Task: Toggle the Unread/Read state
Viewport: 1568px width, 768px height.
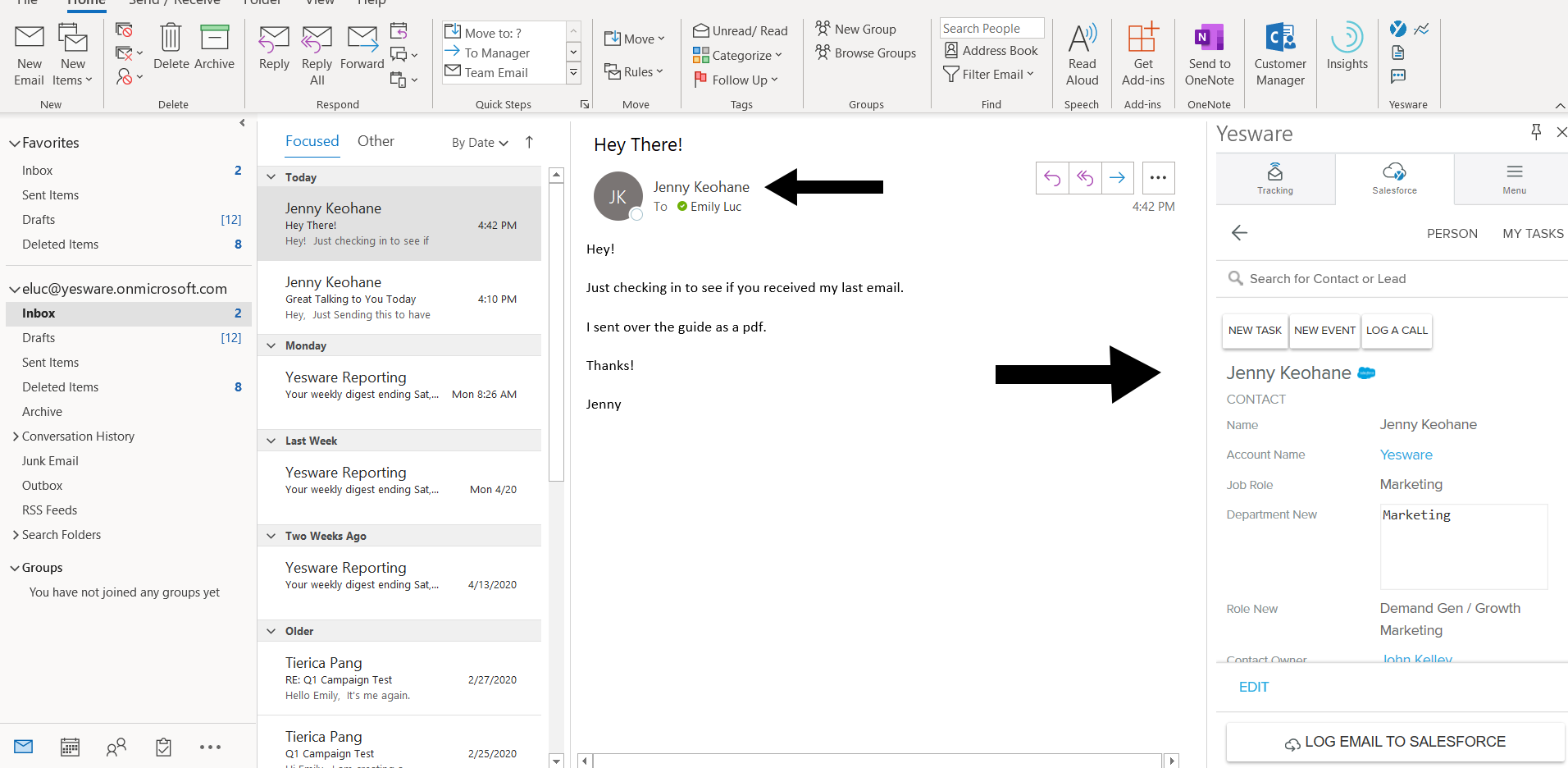Action: [x=740, y=30]
